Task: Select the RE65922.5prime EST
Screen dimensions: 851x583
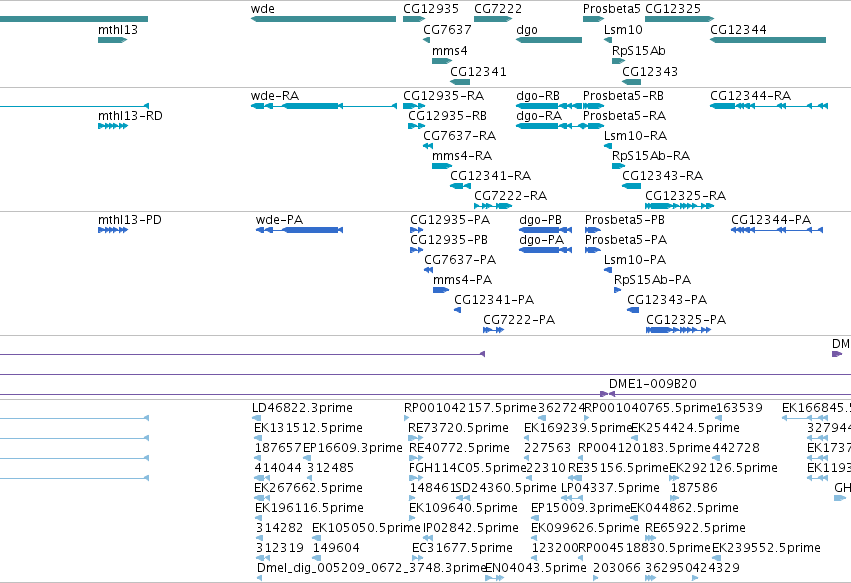Action: pos(650,538)
